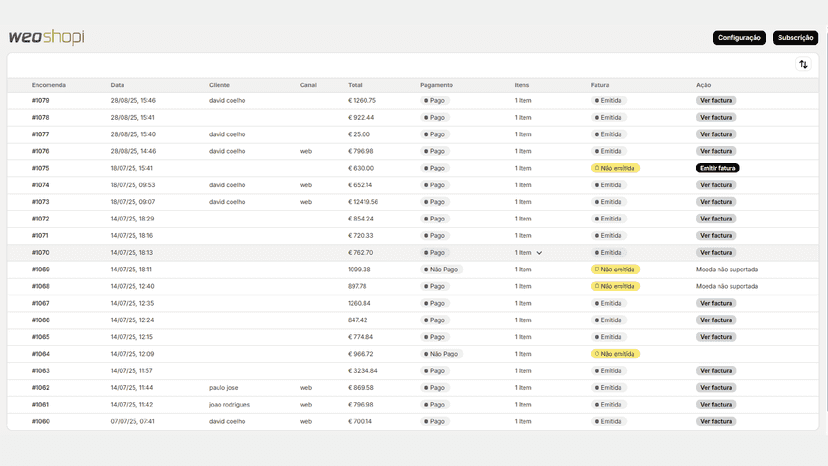The image size is (828, 466).
Task: Select order number #1069
Action: click(x=41, y=269)
